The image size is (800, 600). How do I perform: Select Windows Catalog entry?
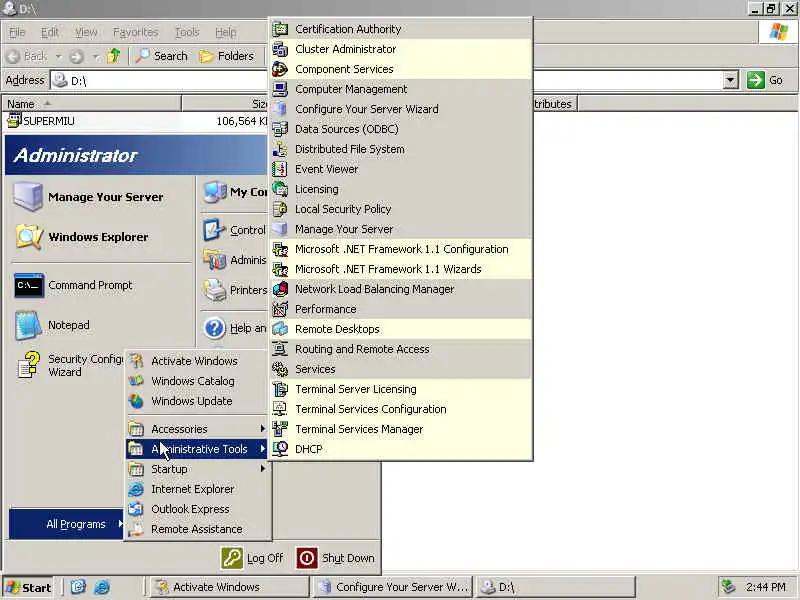point(197,381)
